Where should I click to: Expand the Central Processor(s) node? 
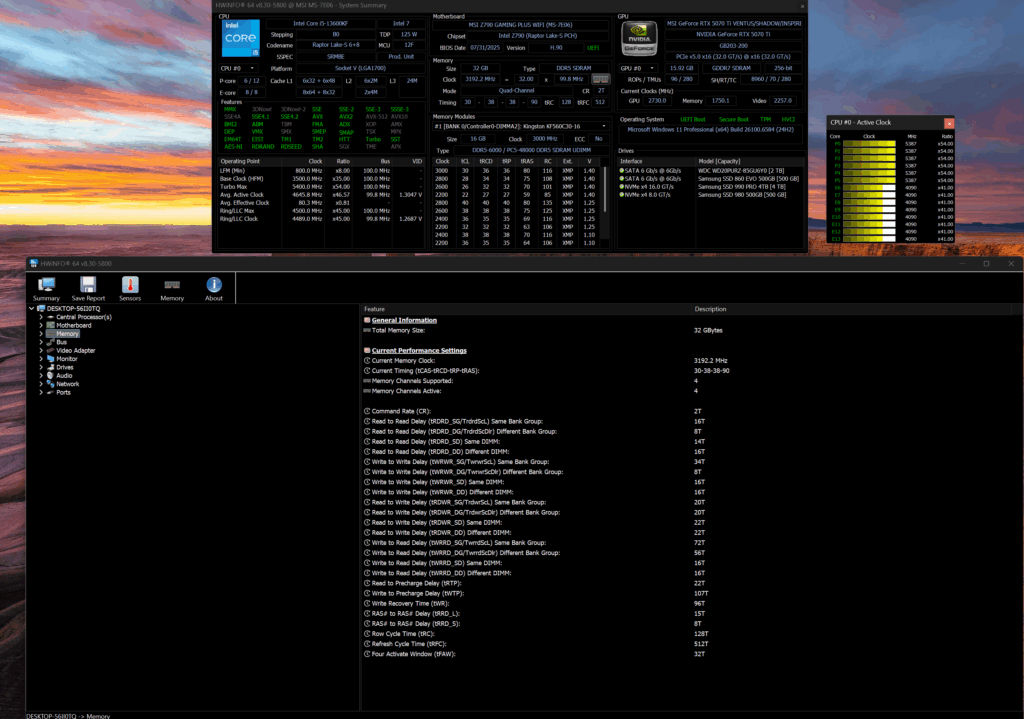[x=41, y=317]
